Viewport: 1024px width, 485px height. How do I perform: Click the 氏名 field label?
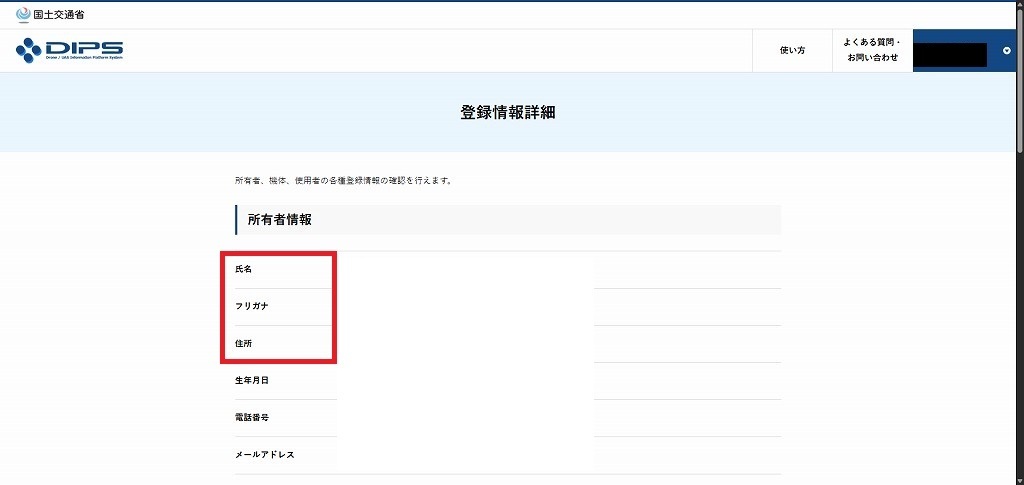pyautogui.click(x=244, y=270)
